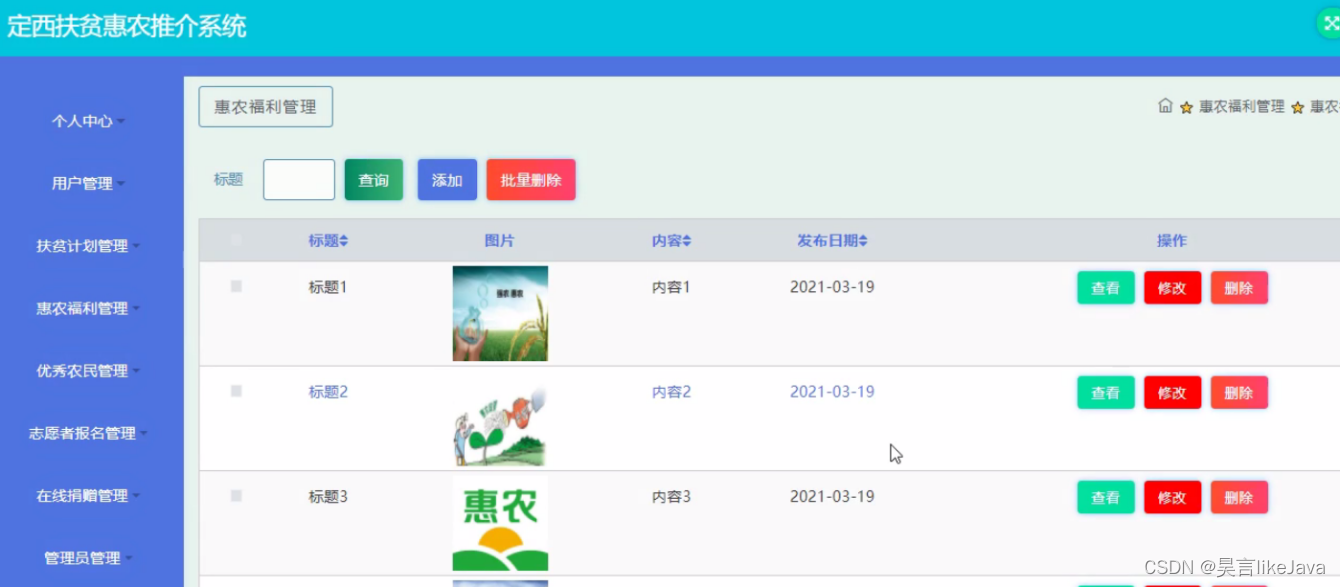The width and height of the screenshot is (1340, 587).
Task: Check the checkbox for row 标题2
Action: tap(236, 391)
